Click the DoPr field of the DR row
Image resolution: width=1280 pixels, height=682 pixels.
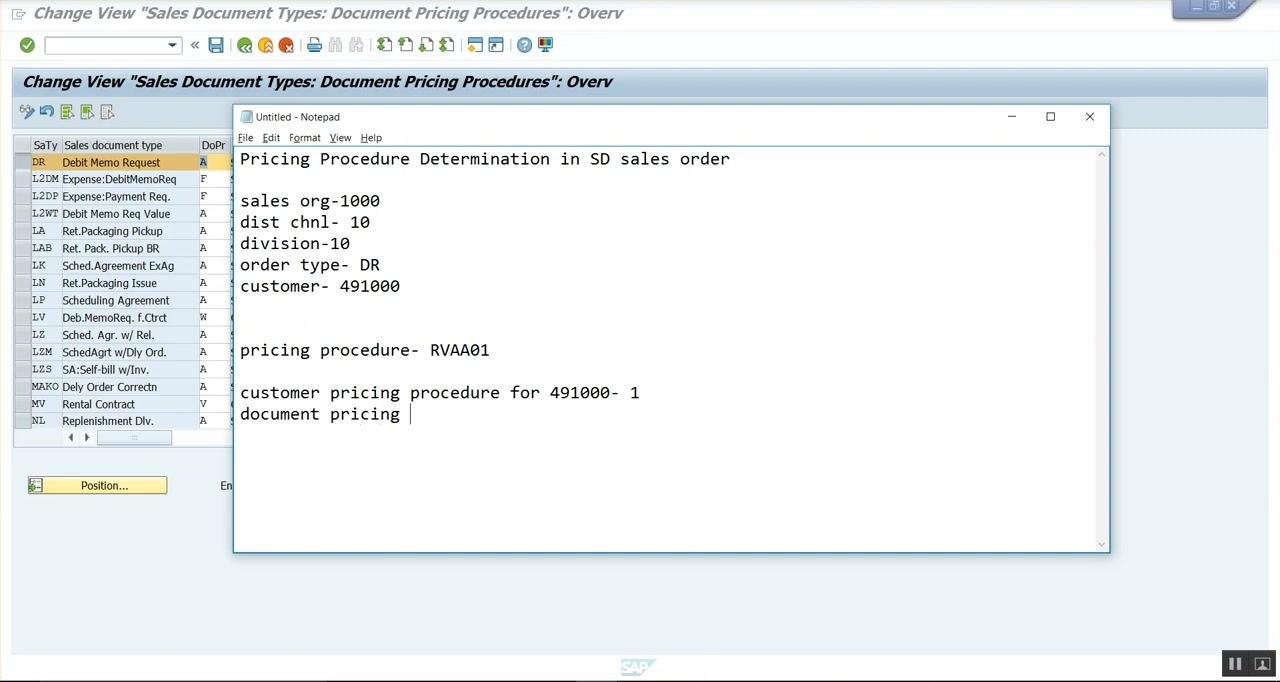tap(213, 162)
